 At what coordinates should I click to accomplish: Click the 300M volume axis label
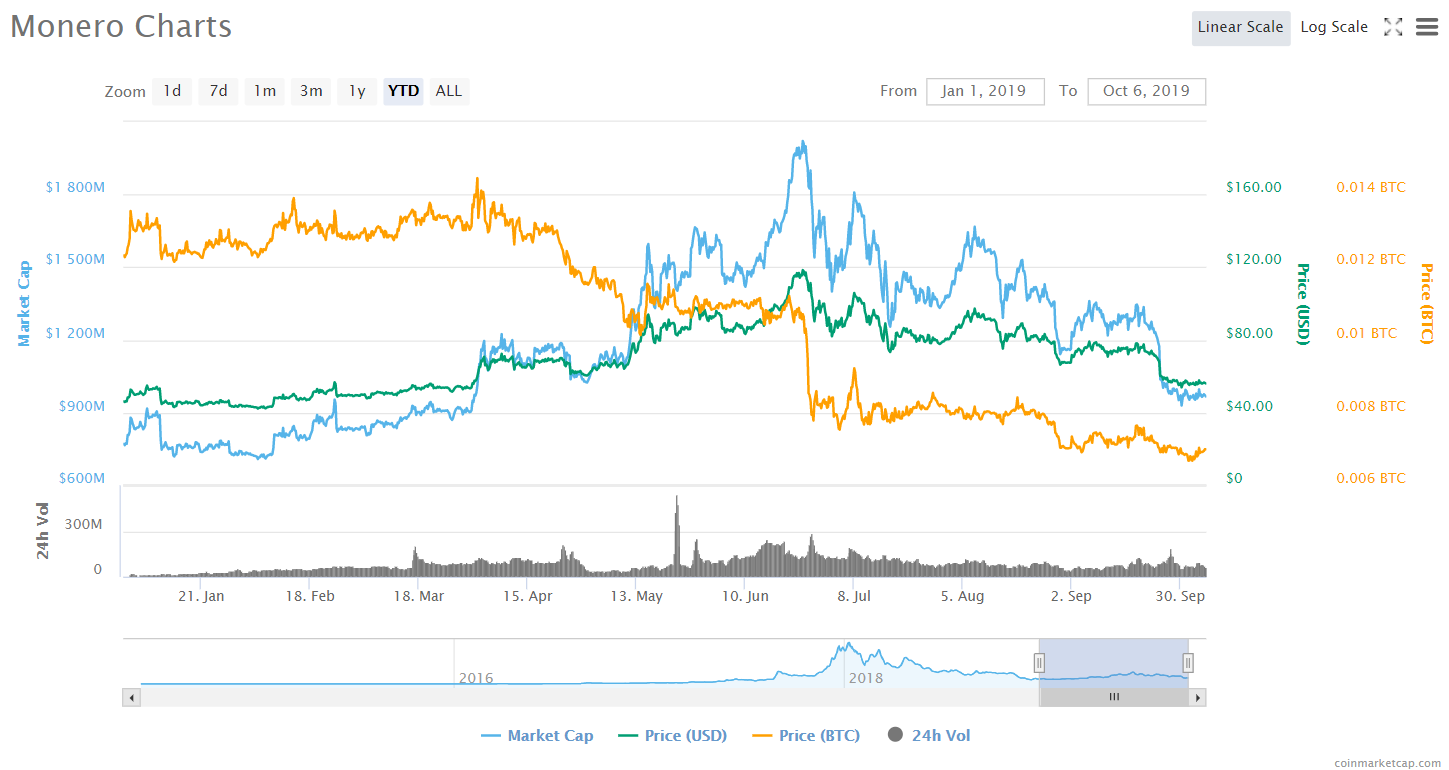(85, 524)
